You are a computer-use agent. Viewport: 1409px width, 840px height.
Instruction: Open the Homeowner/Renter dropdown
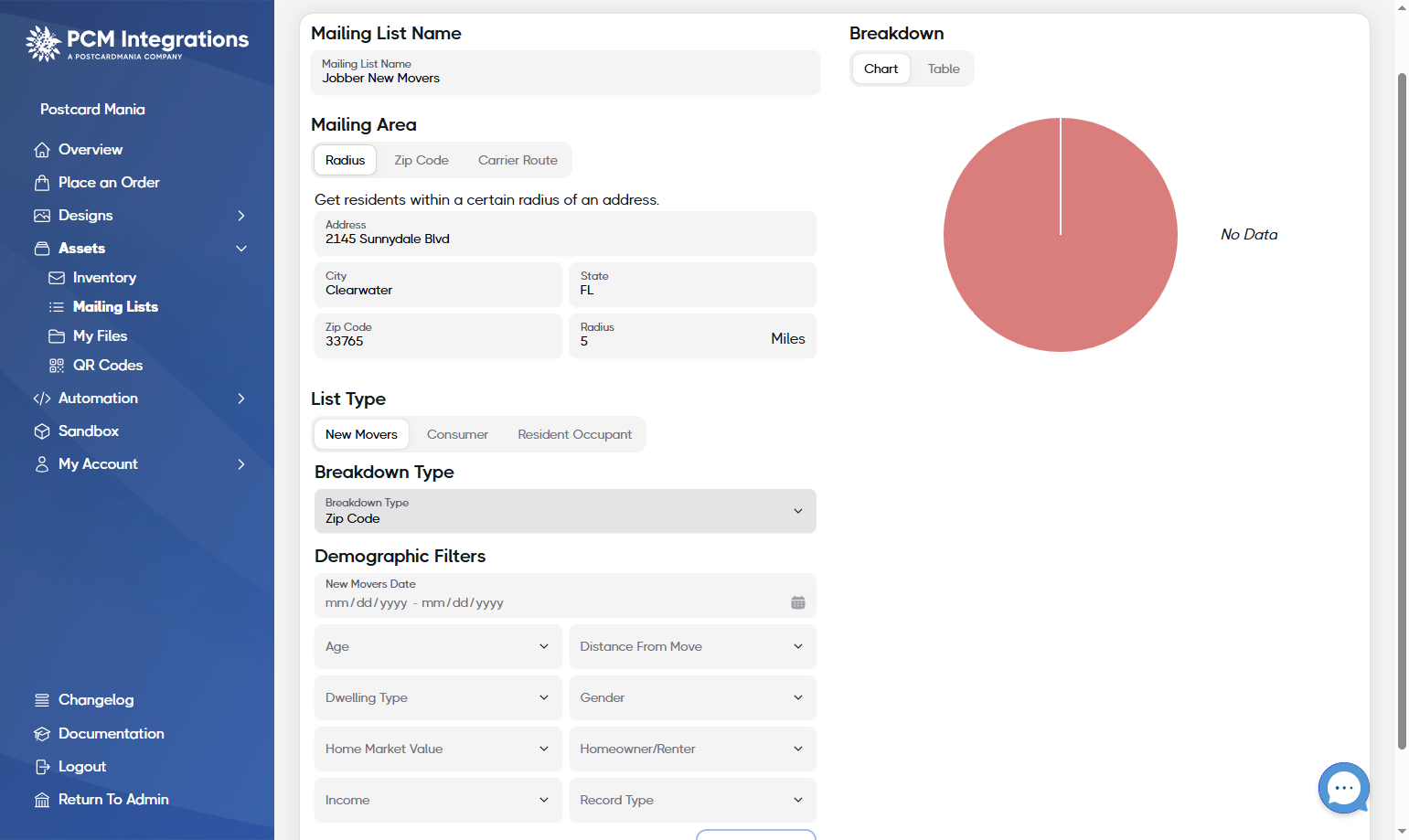click(x=692, y=749)
